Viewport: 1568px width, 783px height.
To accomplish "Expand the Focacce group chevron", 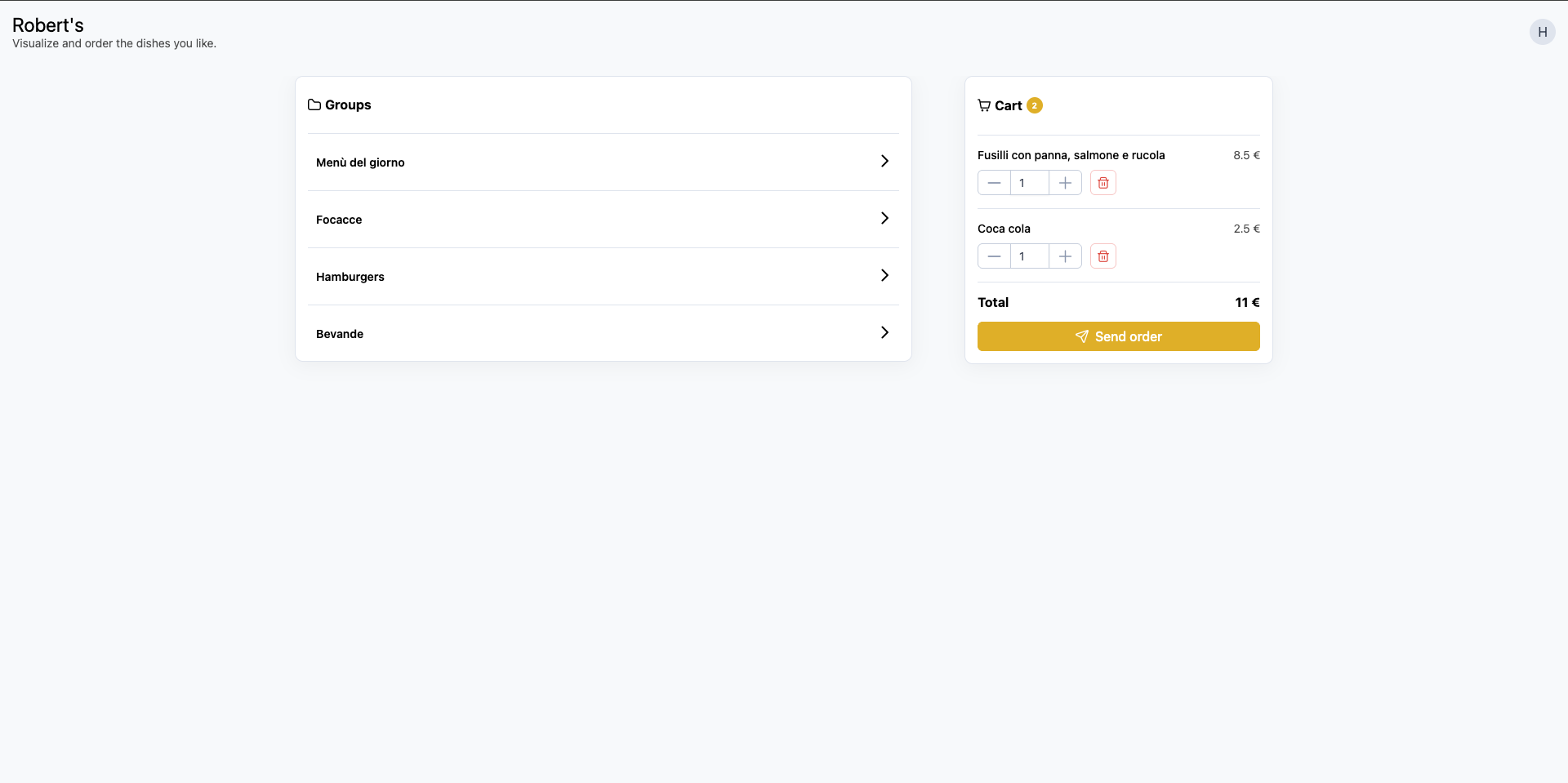I will pos(884,219).
